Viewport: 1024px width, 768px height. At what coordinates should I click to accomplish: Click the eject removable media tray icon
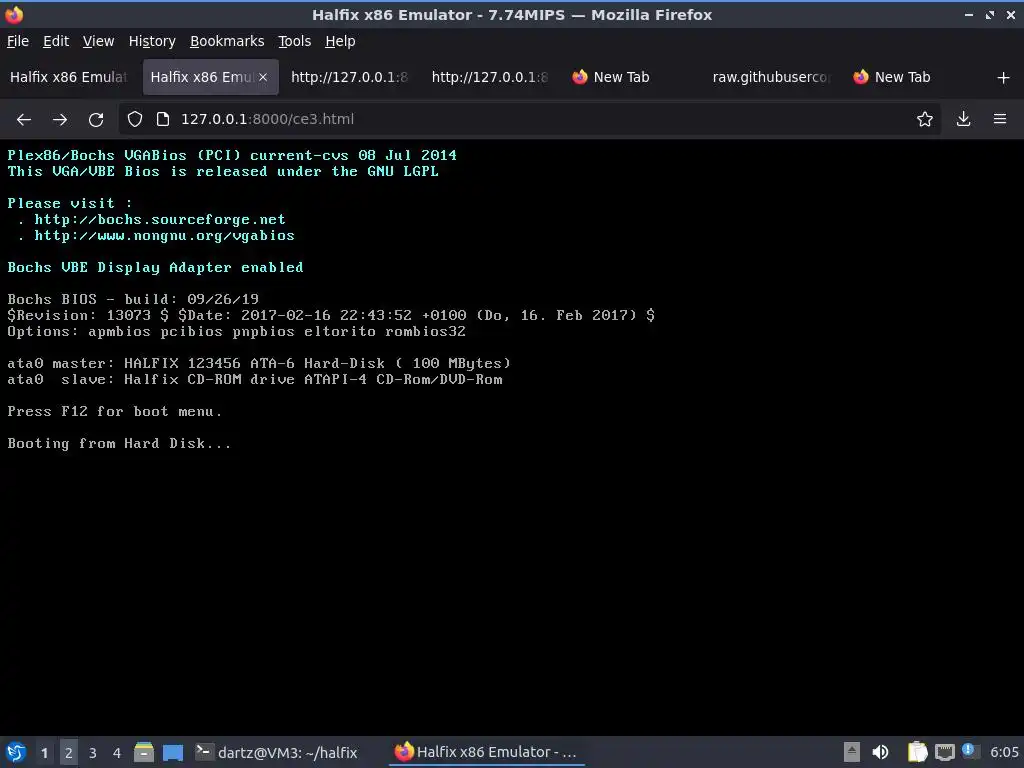pos(852,752)
